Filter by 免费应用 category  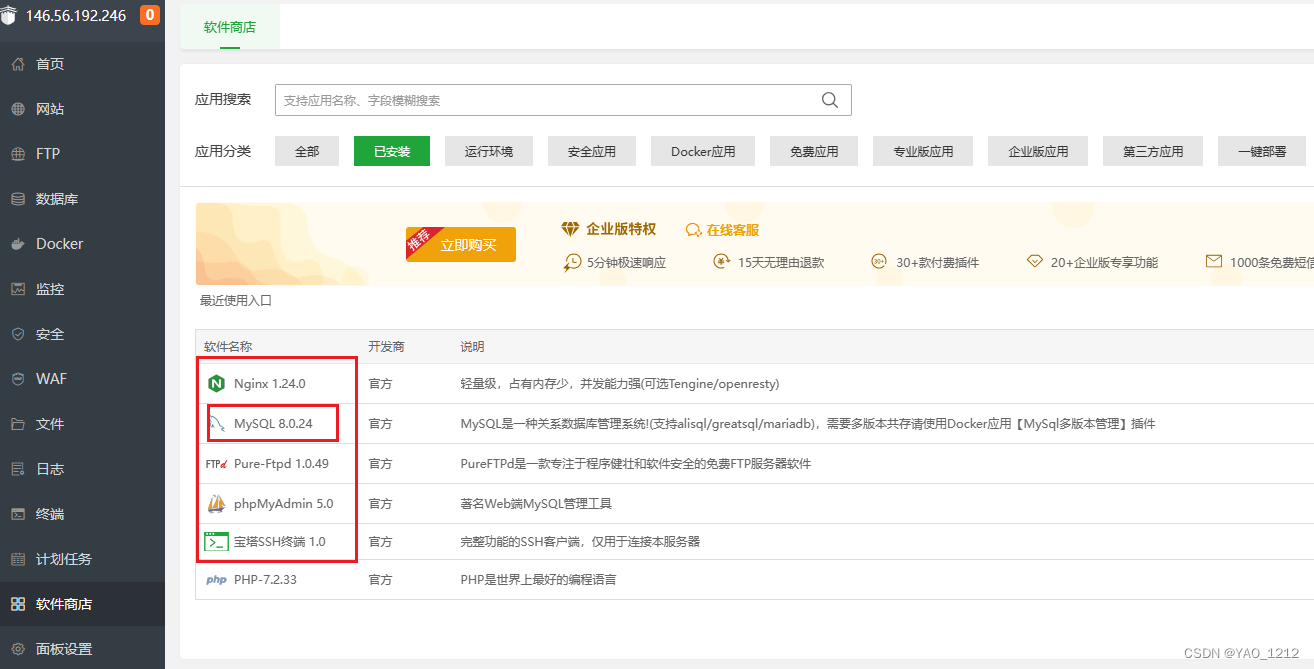[814, 152]
